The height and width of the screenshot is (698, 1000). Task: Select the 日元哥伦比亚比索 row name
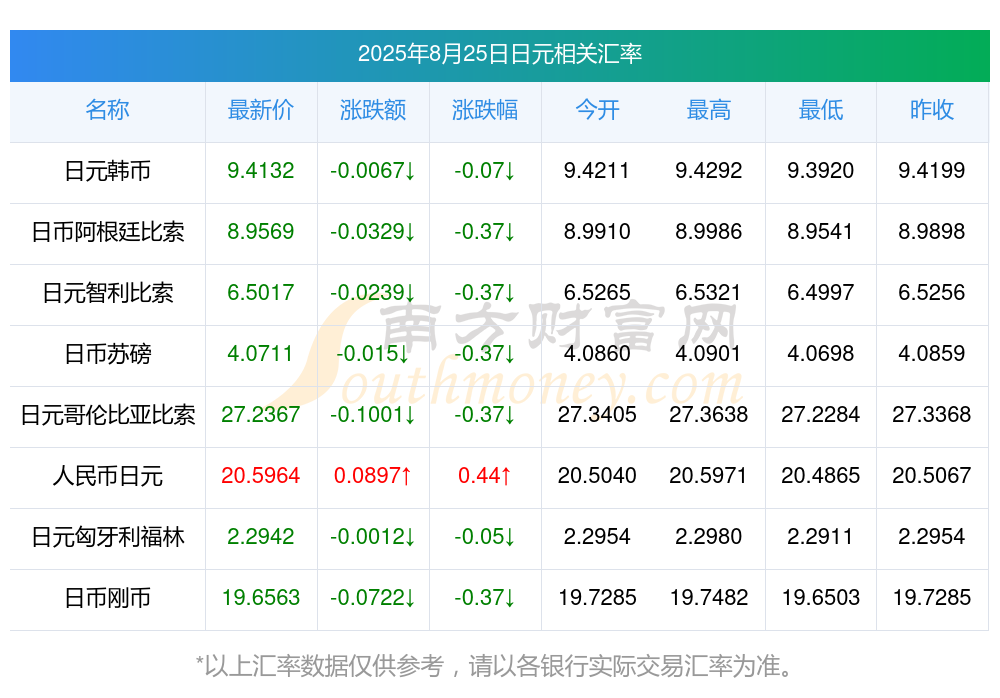click(107, 415)
